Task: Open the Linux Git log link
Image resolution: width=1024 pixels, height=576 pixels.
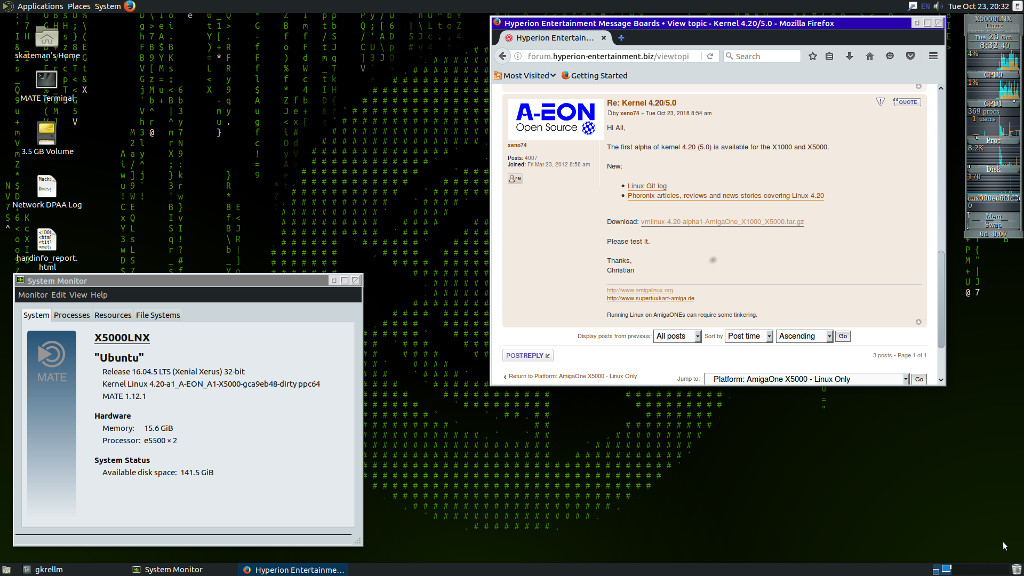Action: pyautogui.click(x=647, y=186)
